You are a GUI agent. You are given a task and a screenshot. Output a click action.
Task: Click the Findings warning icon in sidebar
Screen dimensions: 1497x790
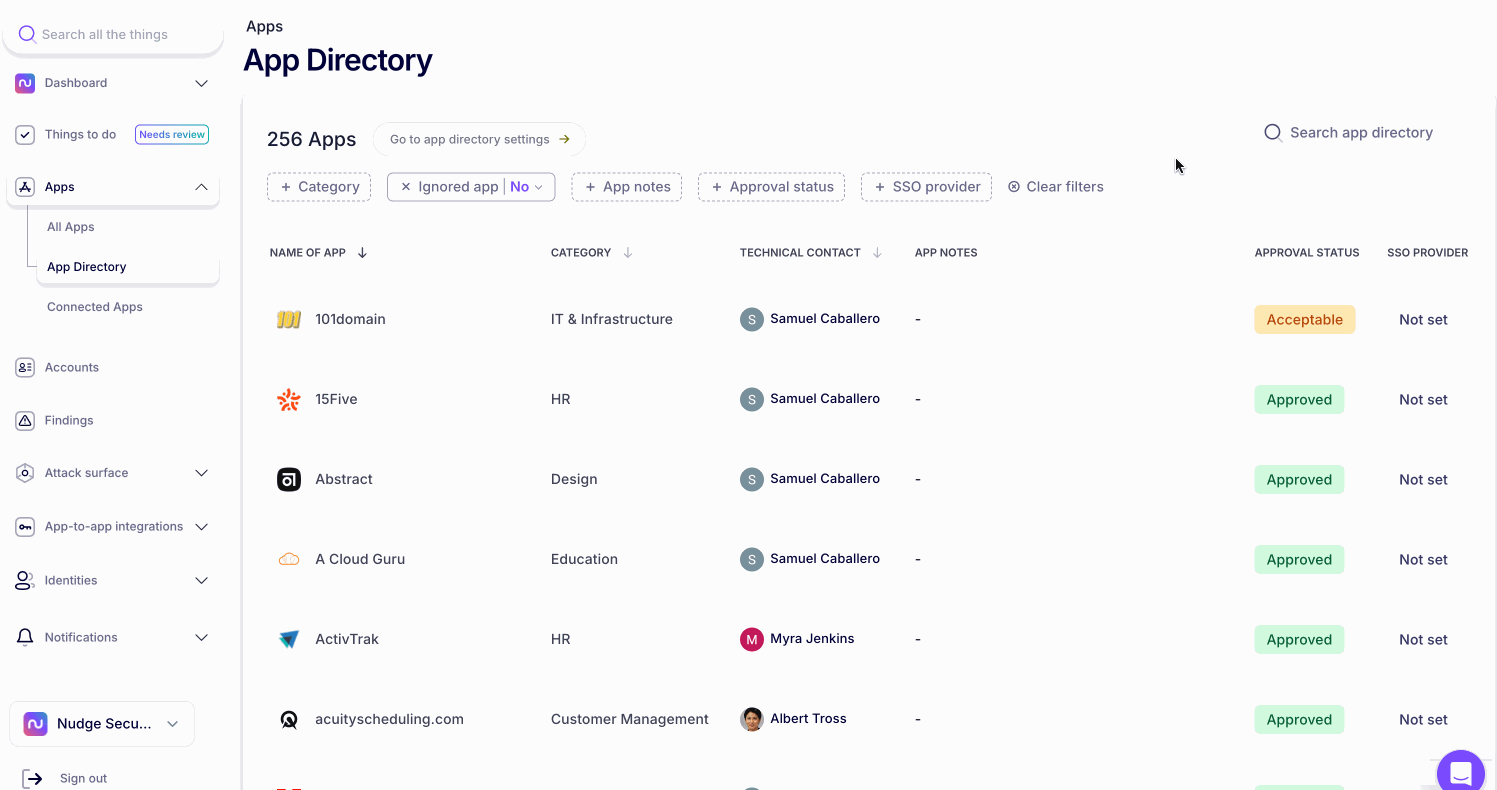25,421
